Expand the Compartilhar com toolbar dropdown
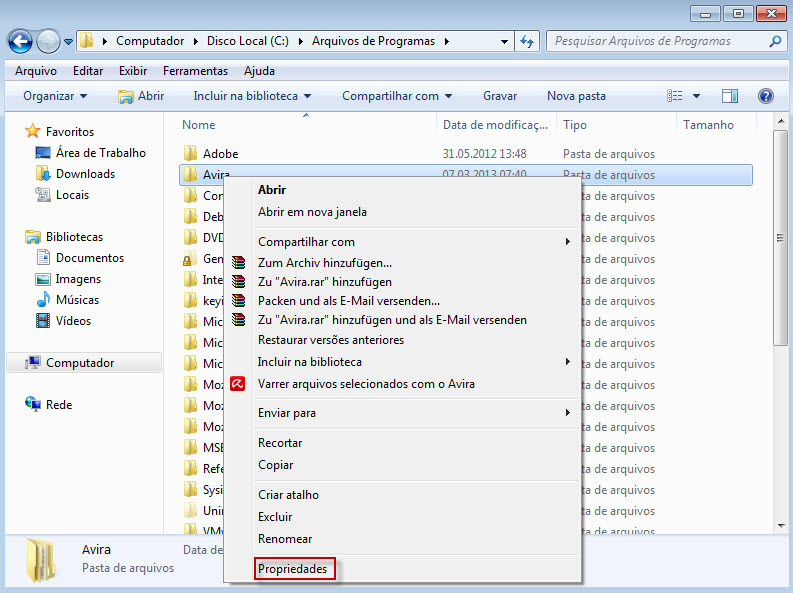 click(x=397, y=96)
